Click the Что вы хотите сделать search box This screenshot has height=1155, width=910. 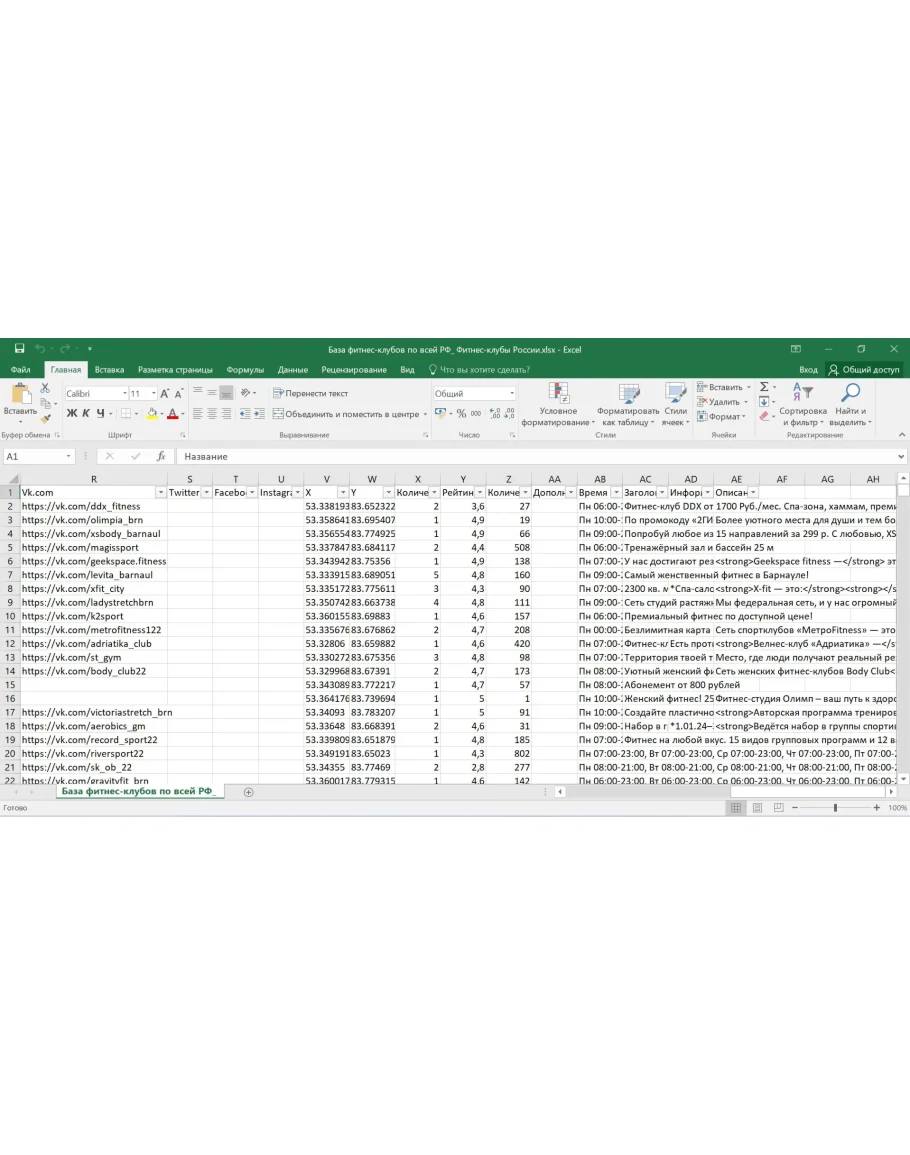479,370
